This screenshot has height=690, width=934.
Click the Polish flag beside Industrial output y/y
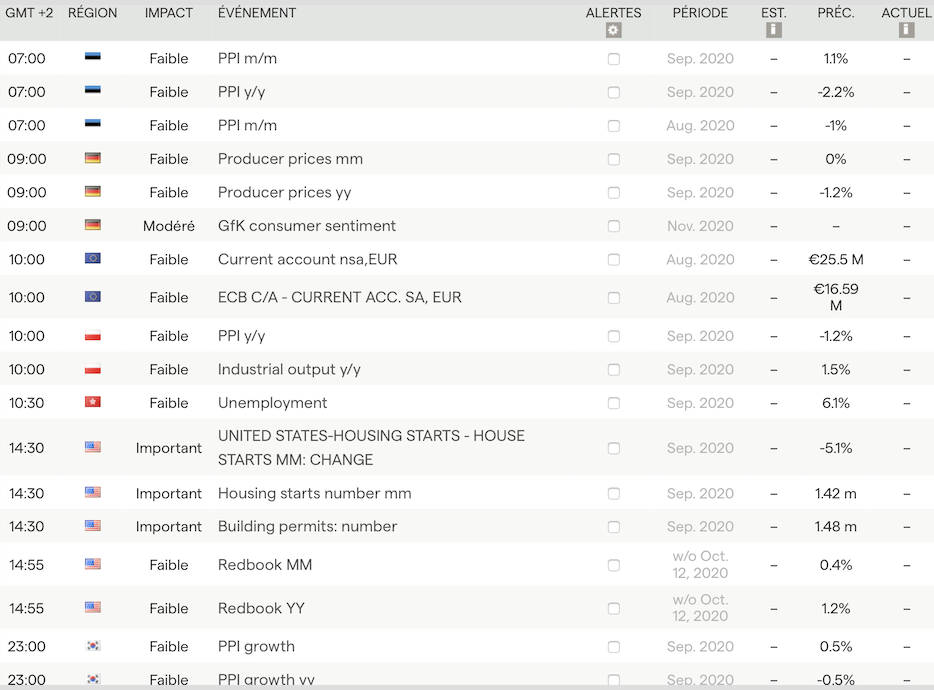[93, 369]
